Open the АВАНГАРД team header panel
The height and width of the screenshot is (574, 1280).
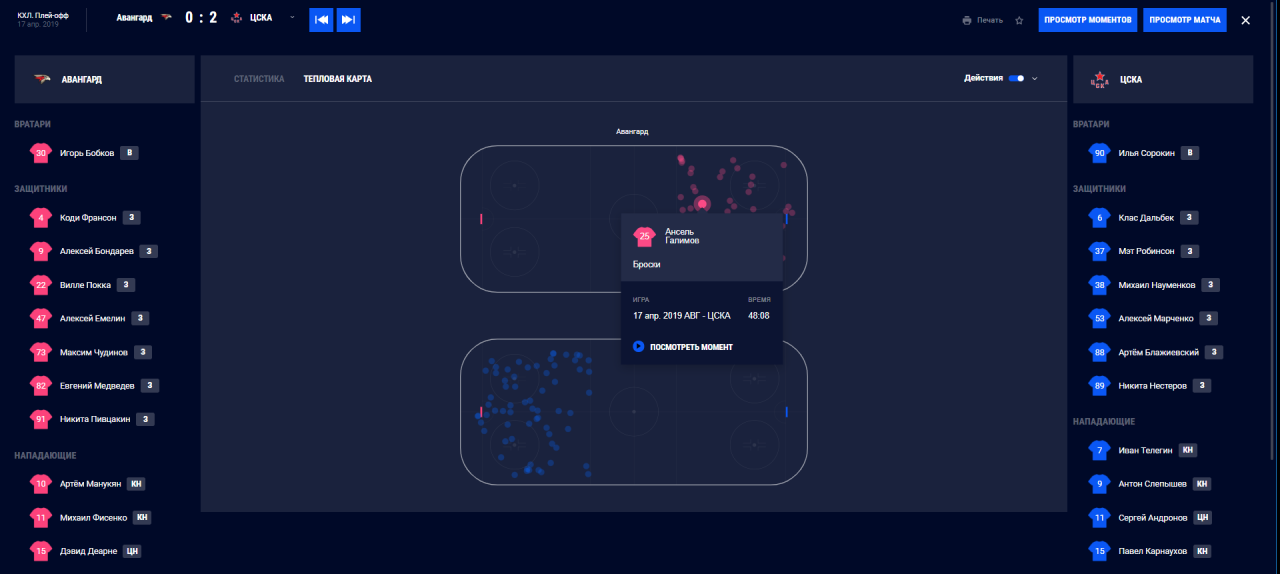pos(104,79)
